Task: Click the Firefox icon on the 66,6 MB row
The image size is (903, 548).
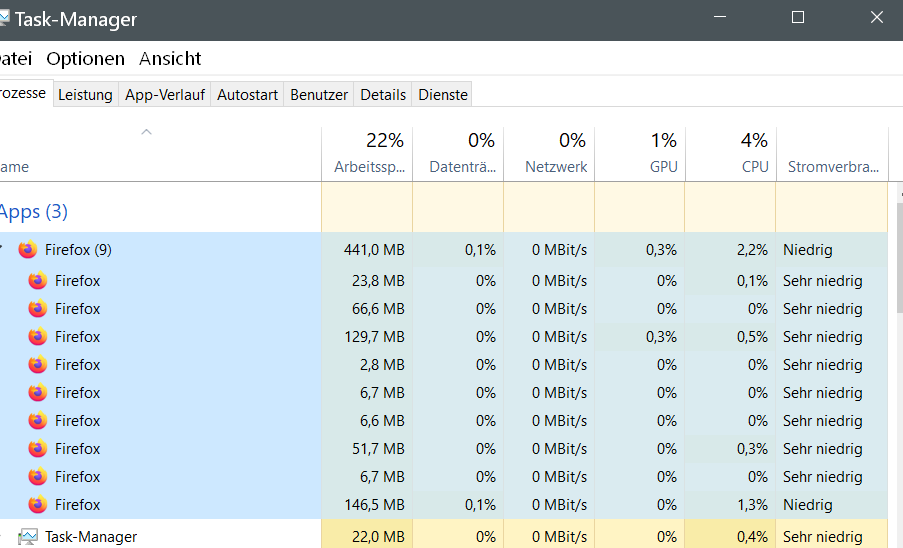Action: coord(38,309)
